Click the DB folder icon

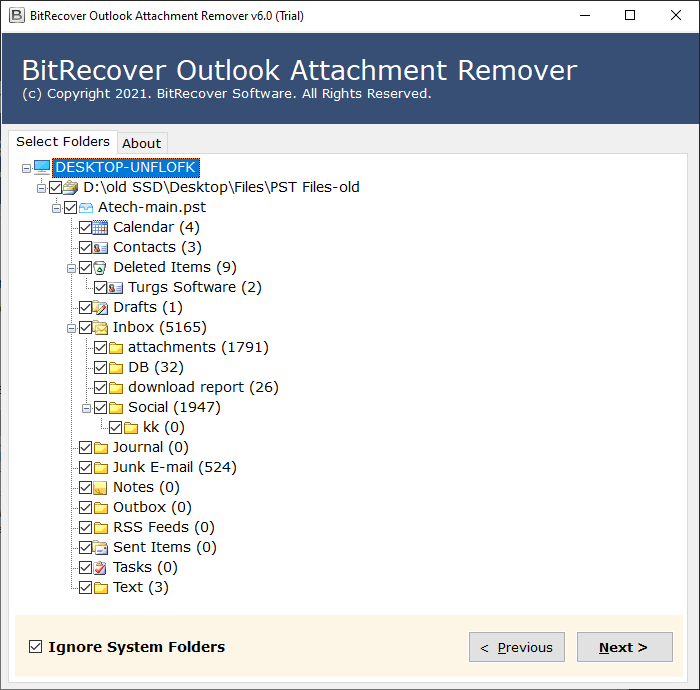[x=116, y=368]
